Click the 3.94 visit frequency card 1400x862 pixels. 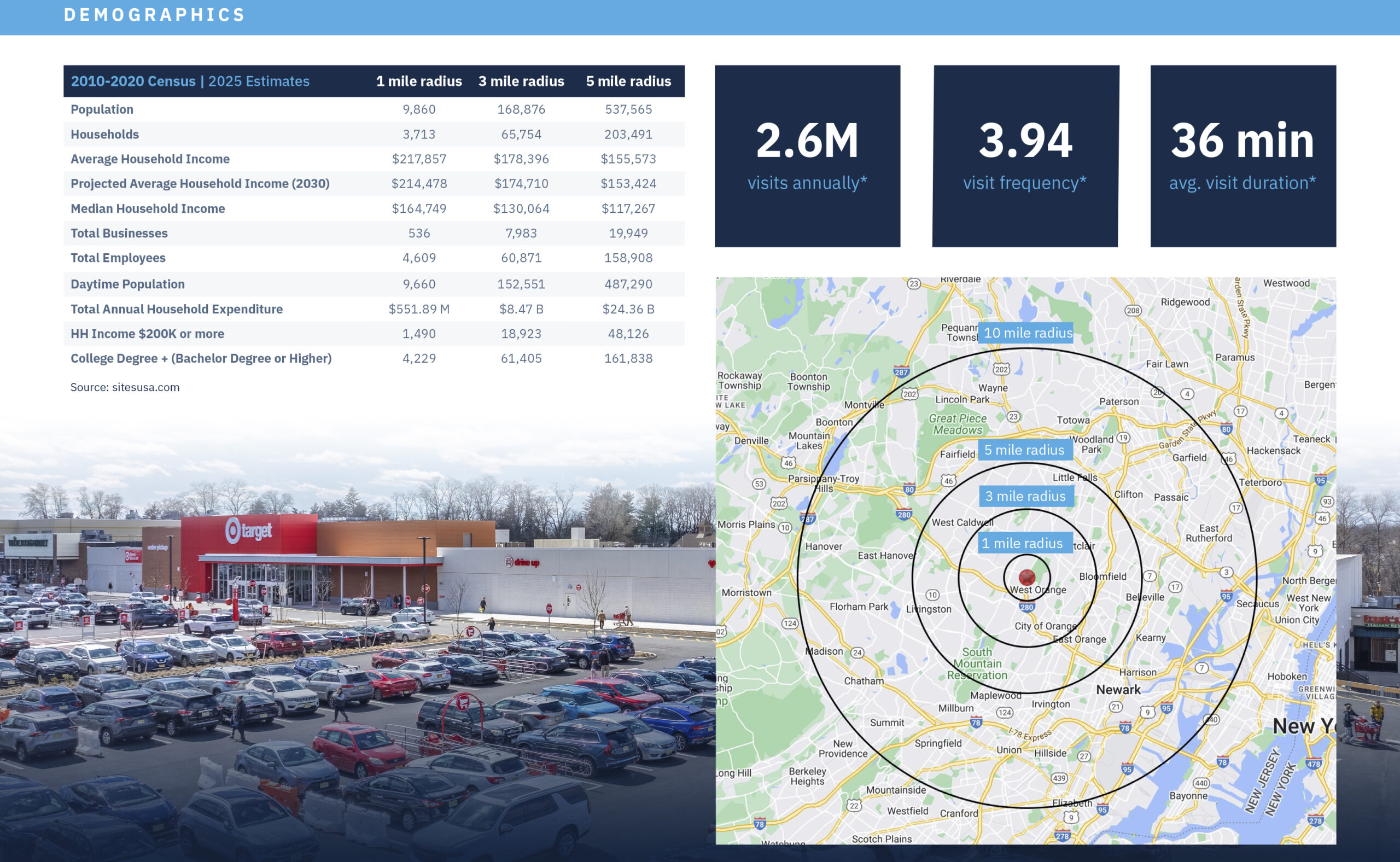pyautogui.click(x=1025, y=156)
